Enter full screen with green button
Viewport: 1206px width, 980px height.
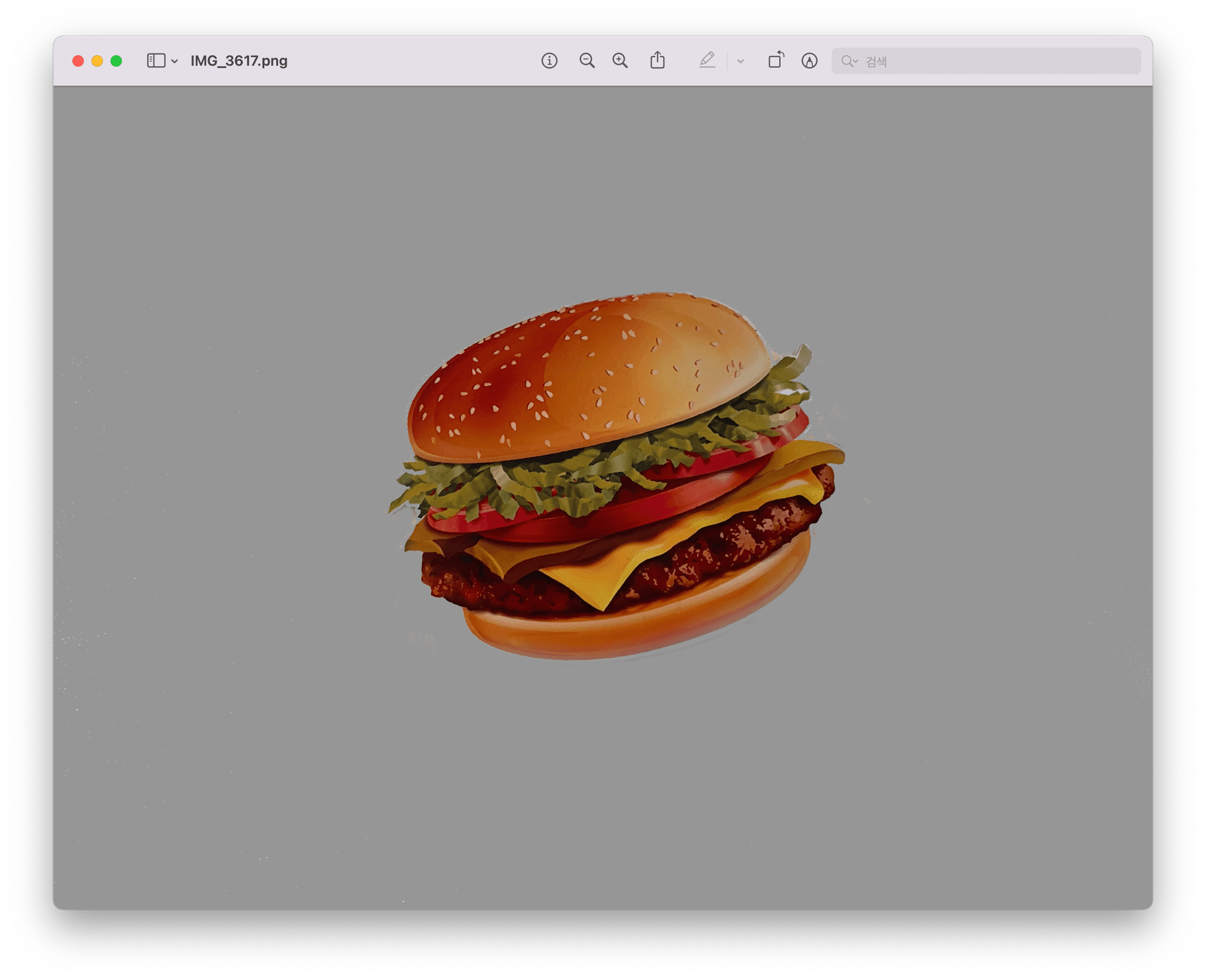(x=116, y=61)
